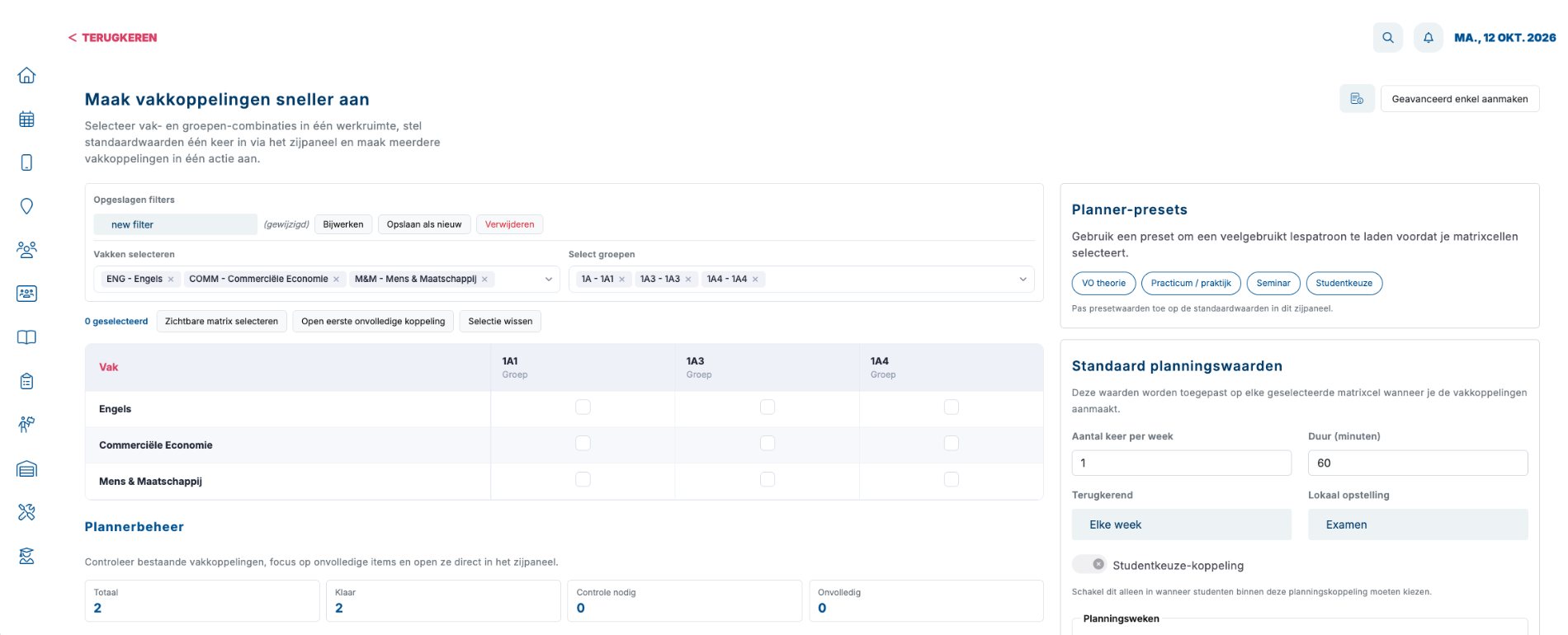The height and width of the screenshot is (635, 1568).
Task: Click the Opslaan als nieuw button
Action: pos(424,224)
